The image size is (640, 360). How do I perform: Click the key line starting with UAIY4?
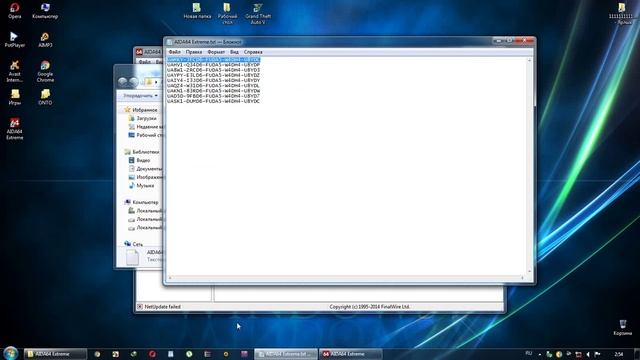[213, 80]
